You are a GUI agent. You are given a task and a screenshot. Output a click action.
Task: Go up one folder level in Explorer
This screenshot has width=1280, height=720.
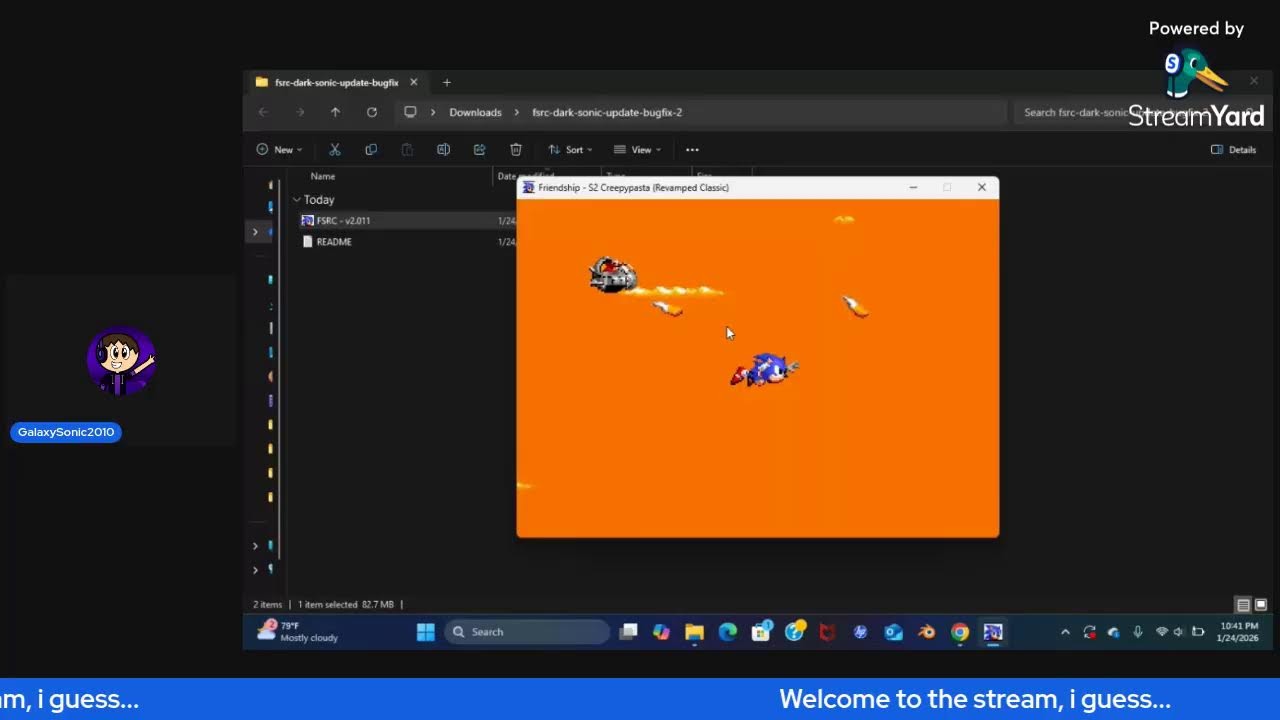point(335,112)
